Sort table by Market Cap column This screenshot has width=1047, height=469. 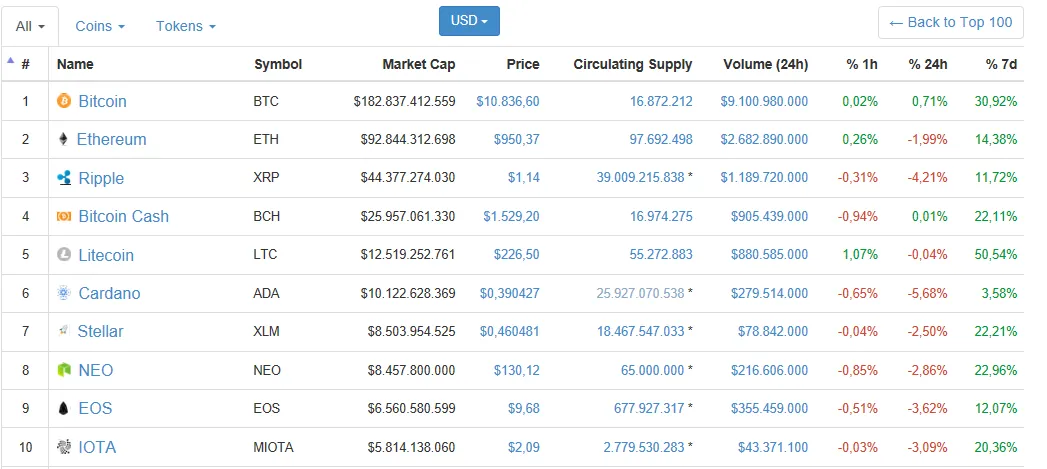pos(419,64)
